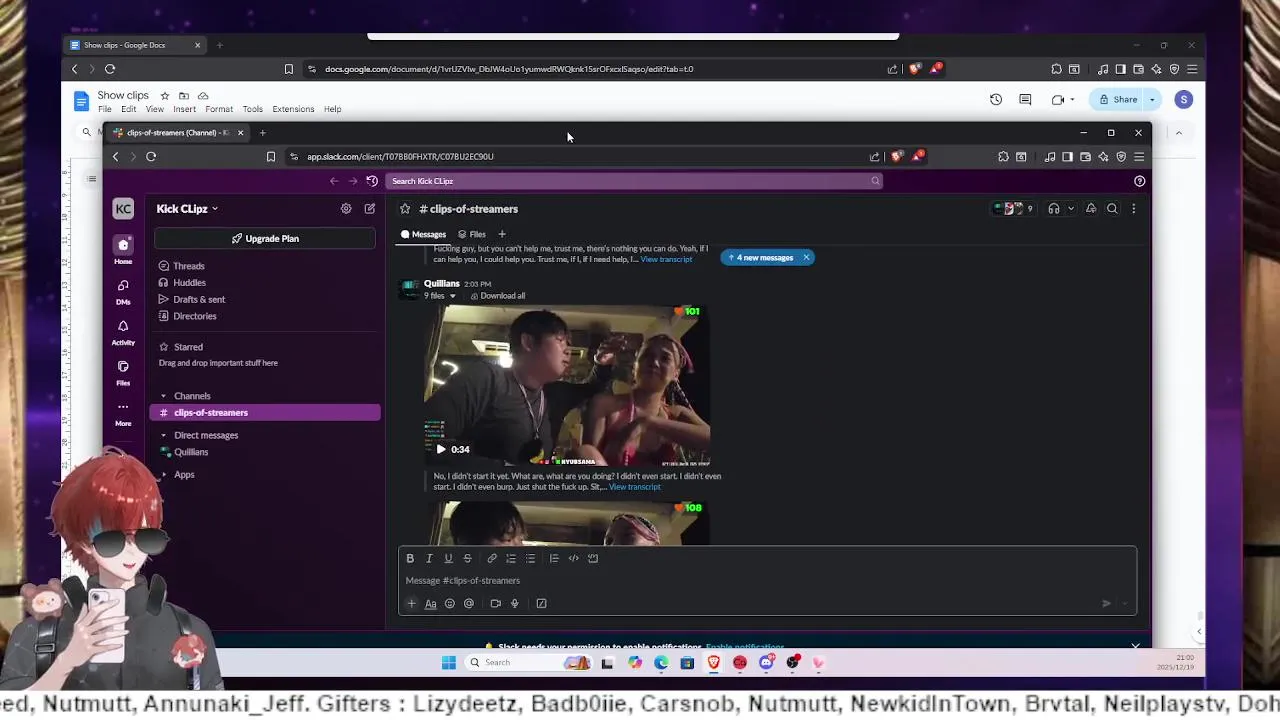Open the emoji picker in composer
This screenshot has height=720, width=1280.
450,603
